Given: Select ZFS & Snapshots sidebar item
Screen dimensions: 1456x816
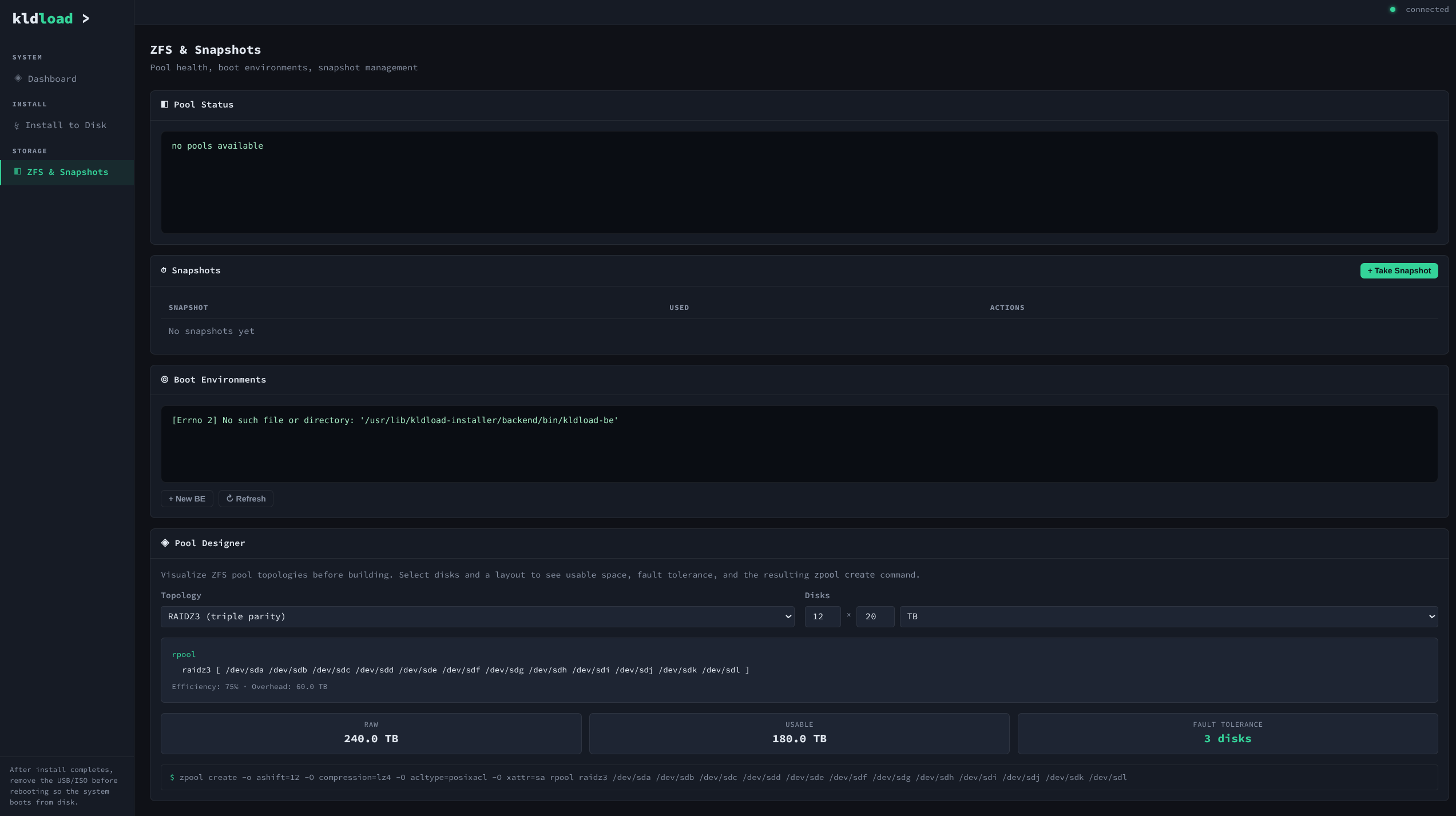Looking at the screenshot, I should click(x=68, y=172).
